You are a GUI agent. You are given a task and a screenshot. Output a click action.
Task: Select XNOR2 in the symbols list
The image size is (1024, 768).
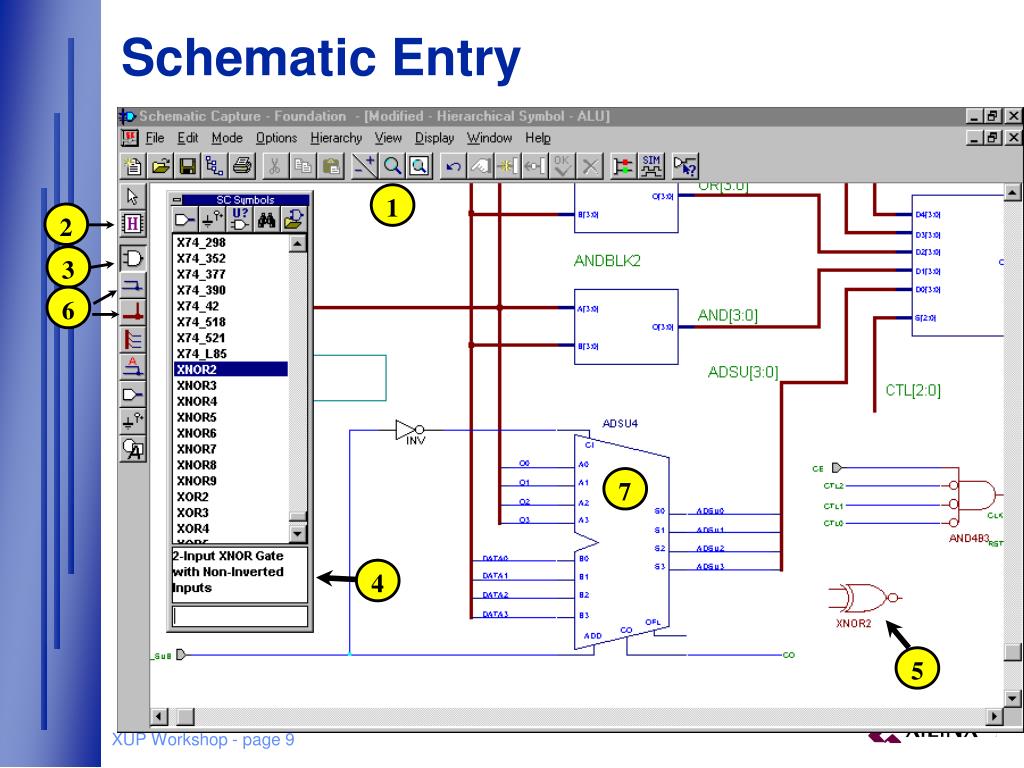(231, 370)
